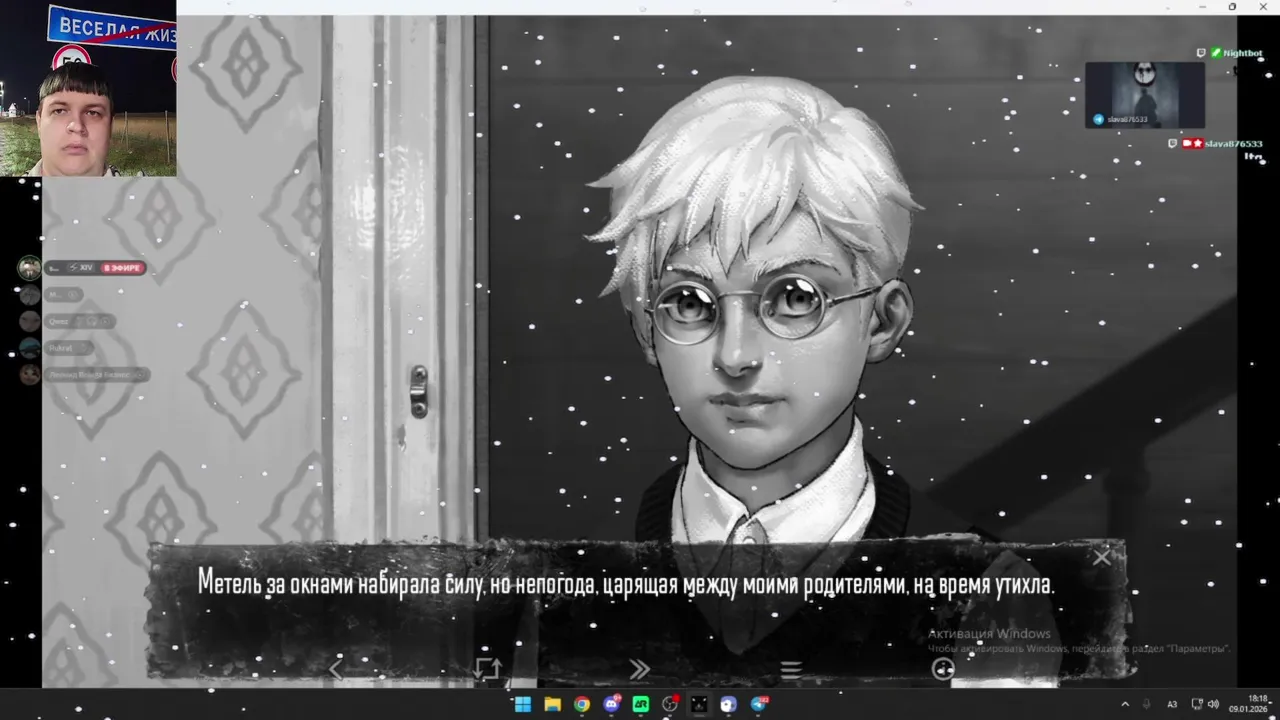The width and height of the screenshot is (1280, 720).
Task: Click the "В ЭФИРЕ" live badge
Action: (123, 268)
